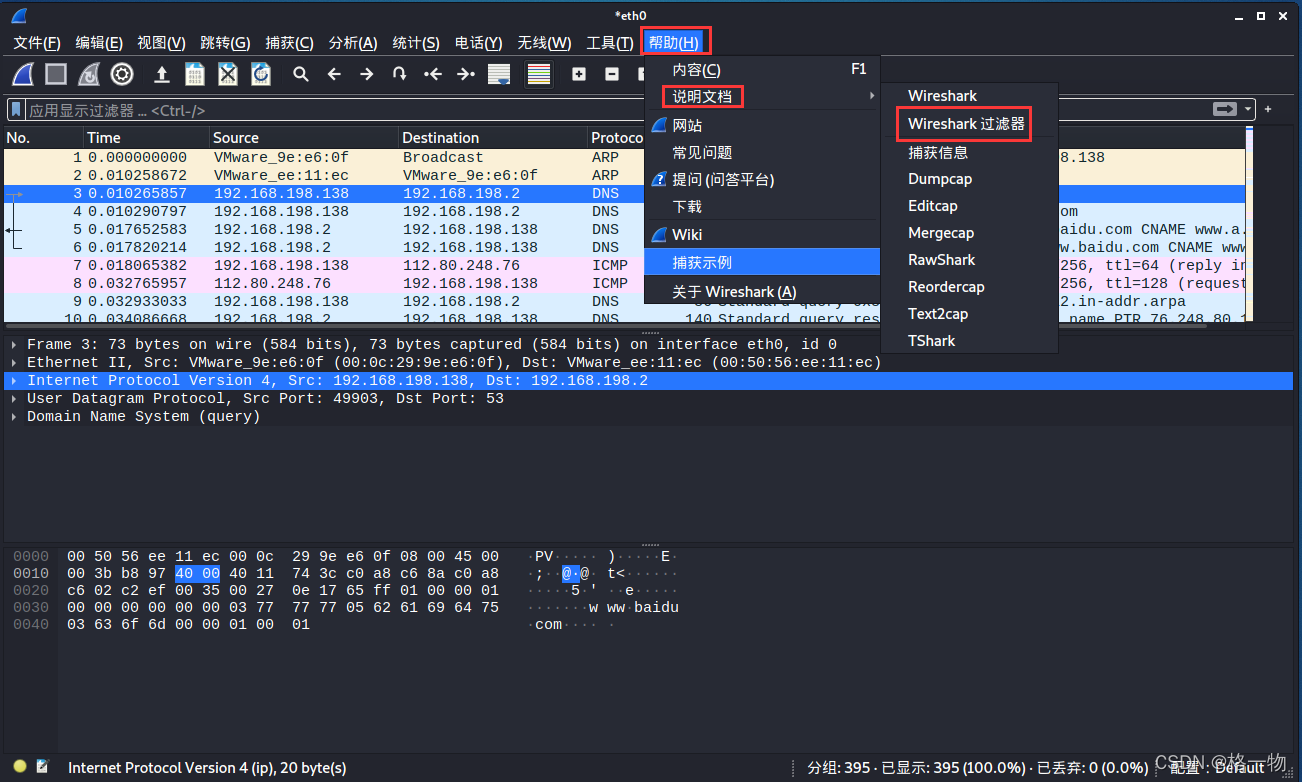This screenshot has width=1302, height=782.
Task: Open the 电话(Y) menu
Action: tap(478, 43)
